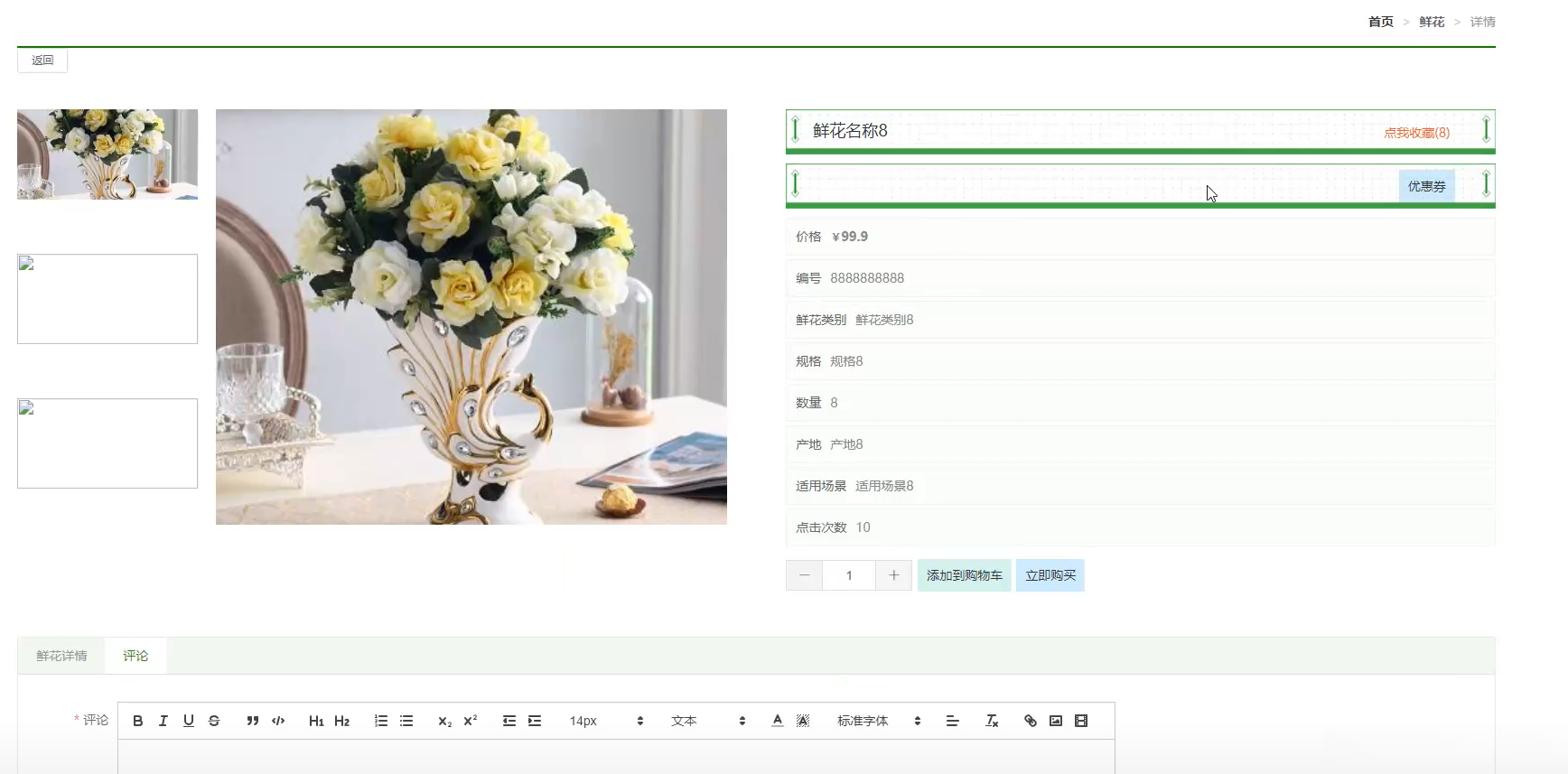Click the 立即购买 buy now button
Viewport: 1568px width, 774px height.
[1050, 575]
